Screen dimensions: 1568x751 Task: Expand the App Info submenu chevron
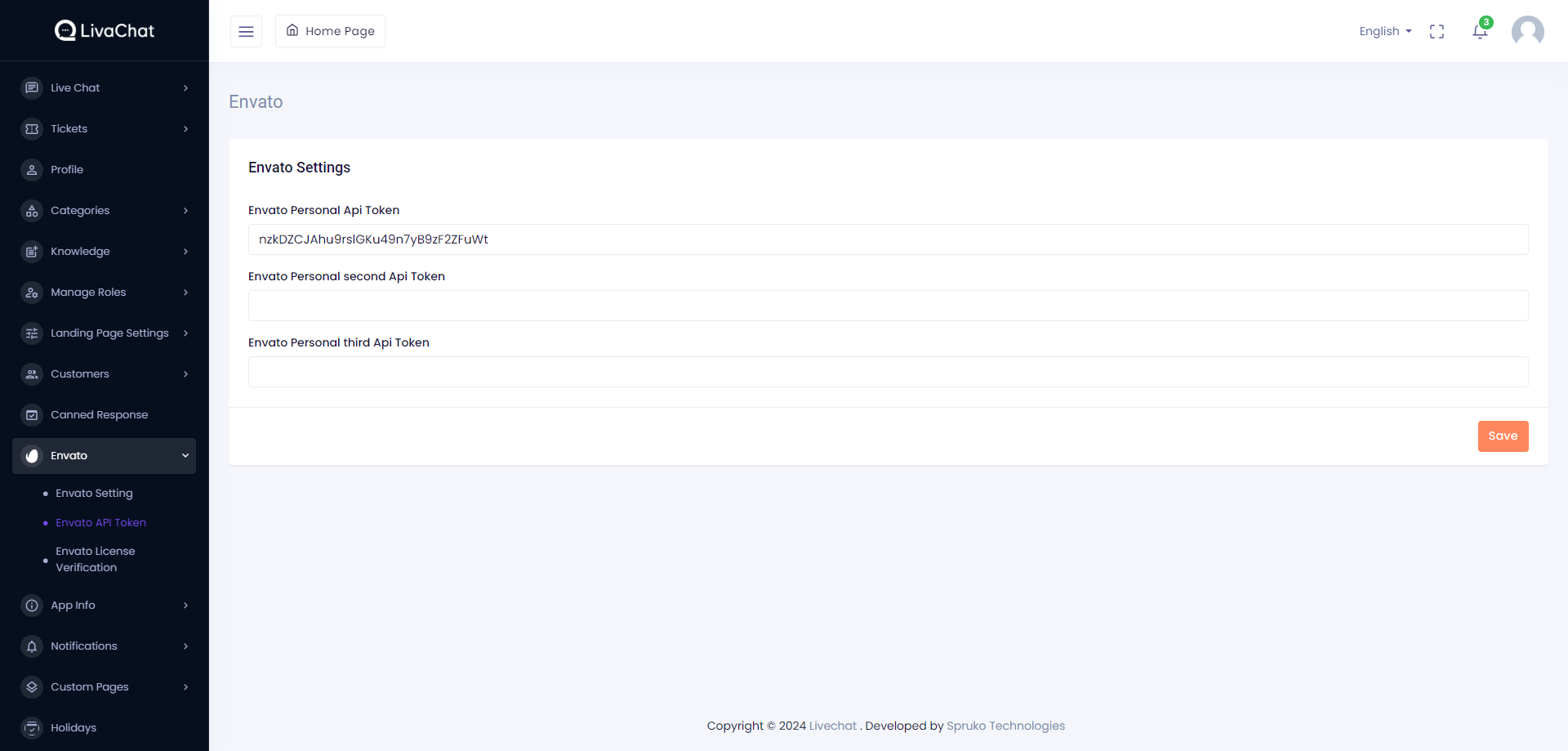point(185,605)
